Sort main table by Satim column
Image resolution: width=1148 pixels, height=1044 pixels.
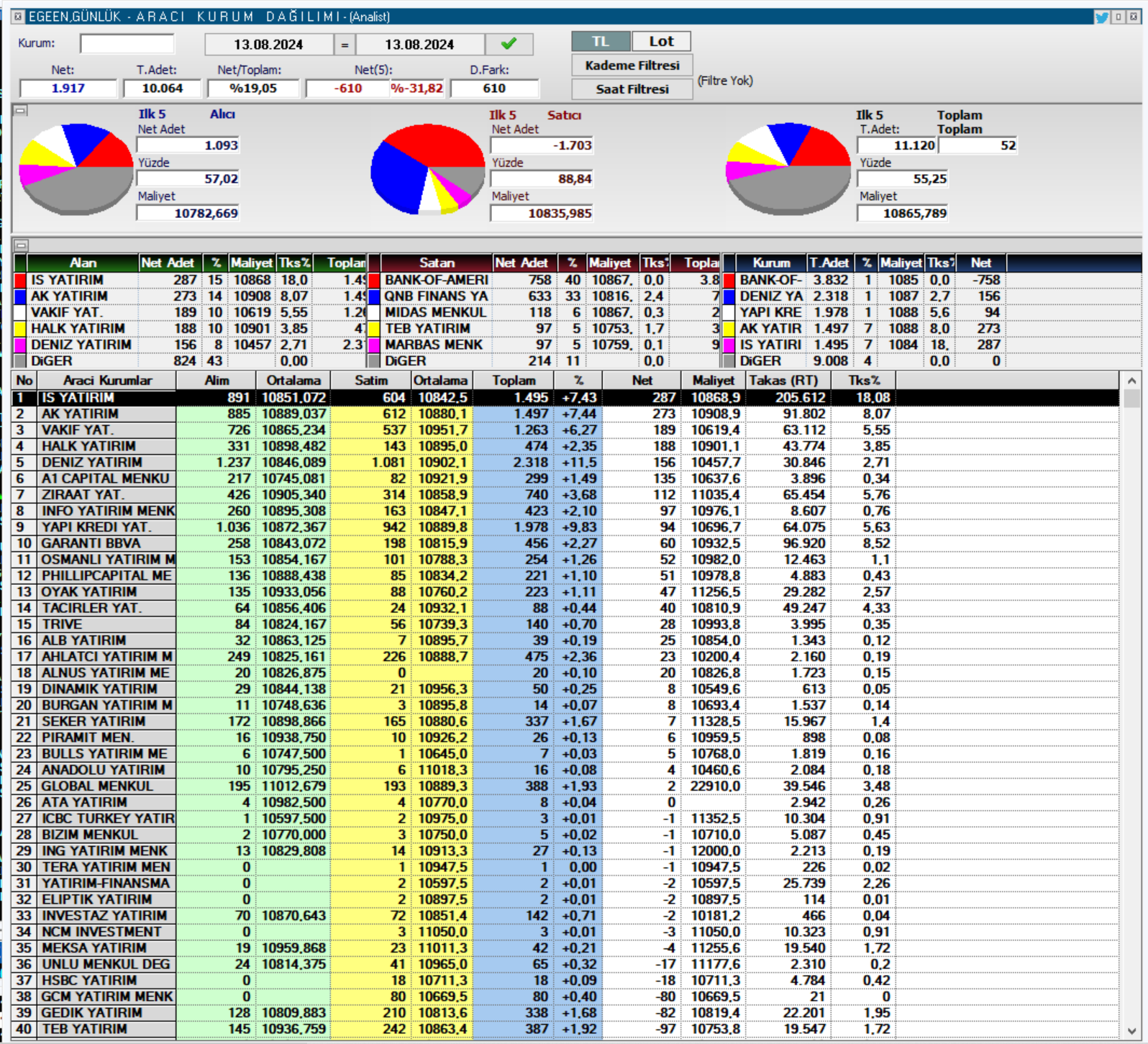(371, 381)
